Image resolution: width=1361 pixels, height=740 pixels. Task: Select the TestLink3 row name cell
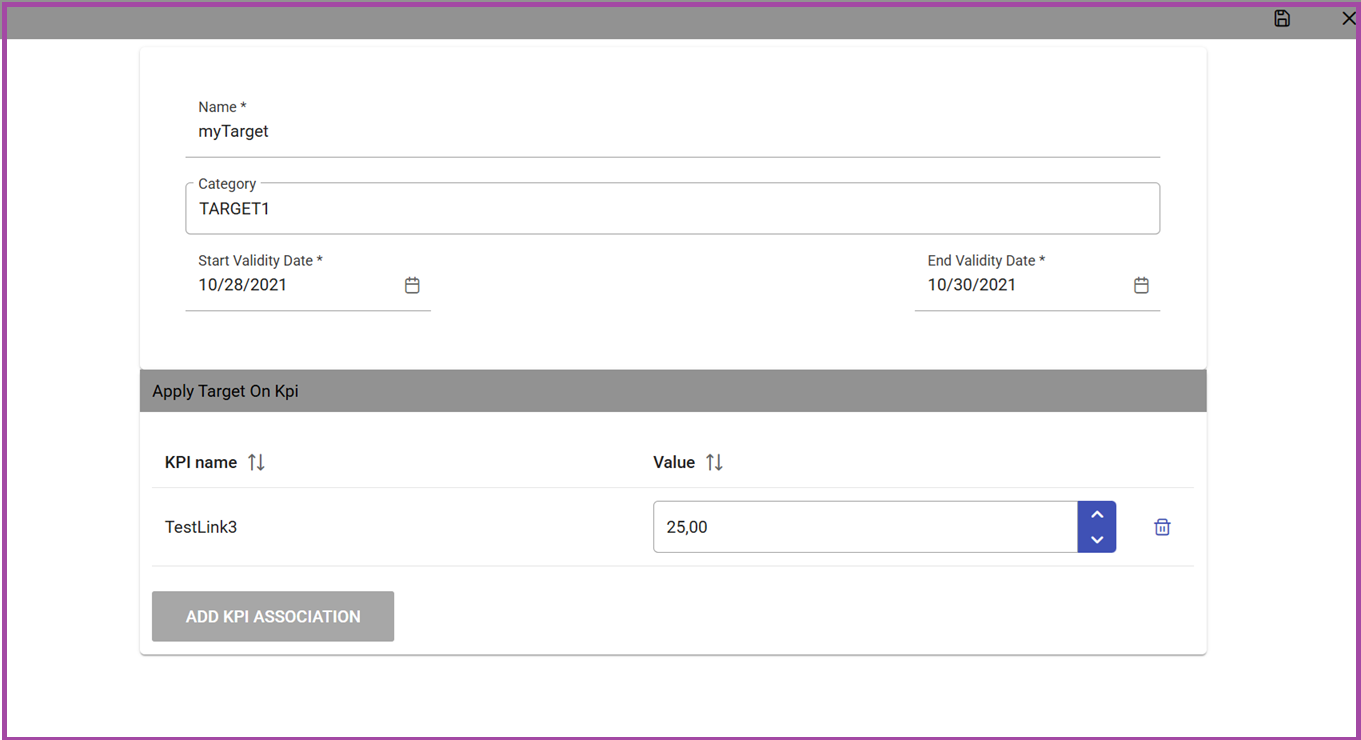pyautogui.click(x=201, y=527)
